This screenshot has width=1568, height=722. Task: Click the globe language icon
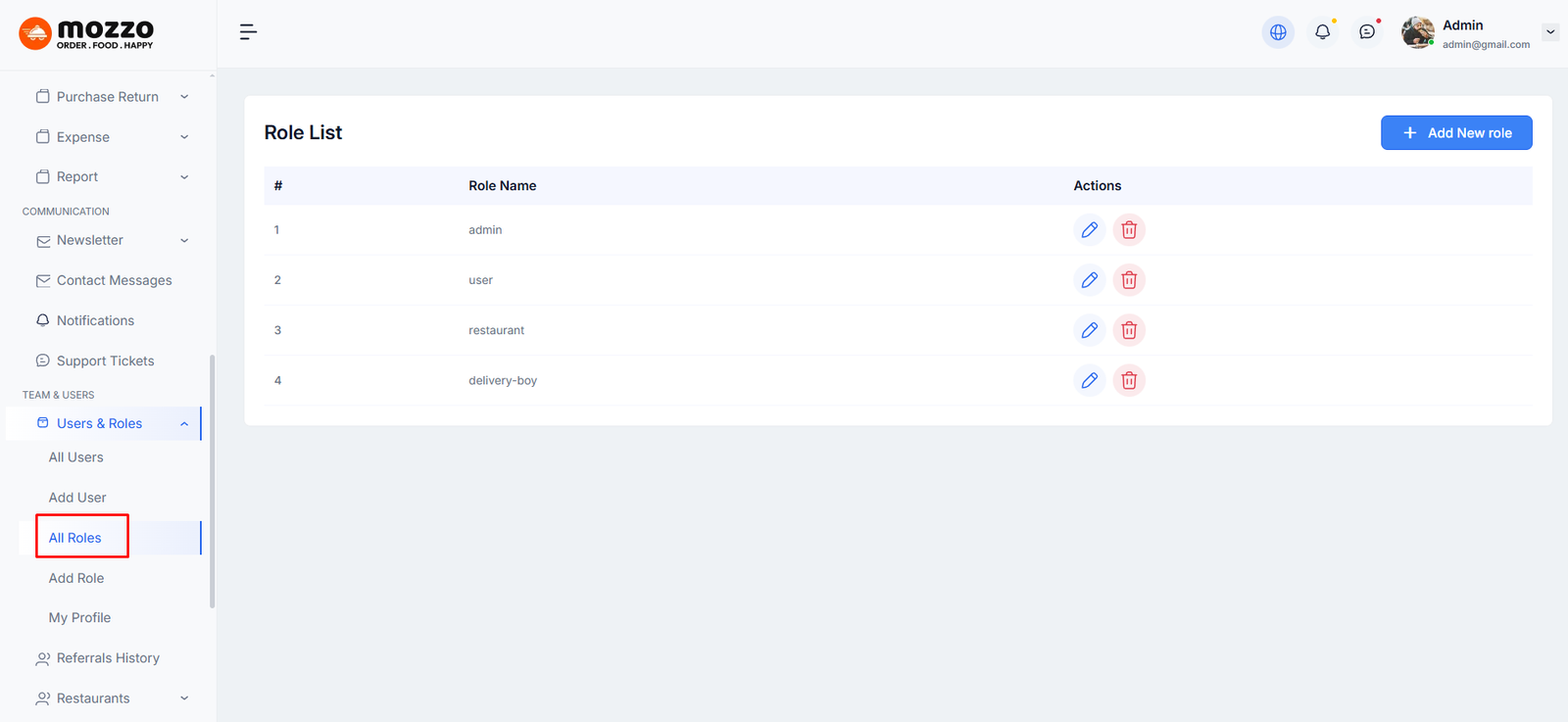[1278, 32]
